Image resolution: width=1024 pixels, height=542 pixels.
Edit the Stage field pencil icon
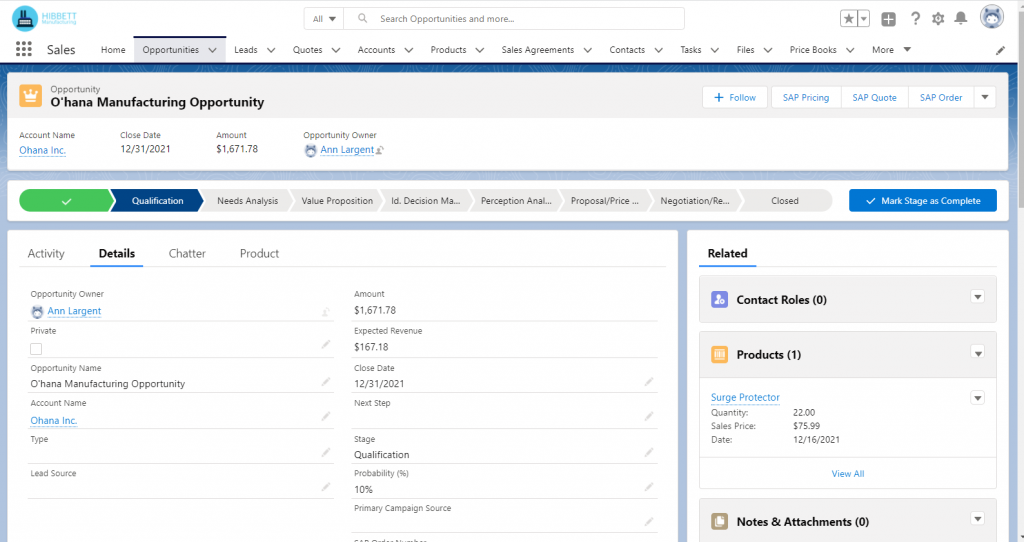coord(648,452)
